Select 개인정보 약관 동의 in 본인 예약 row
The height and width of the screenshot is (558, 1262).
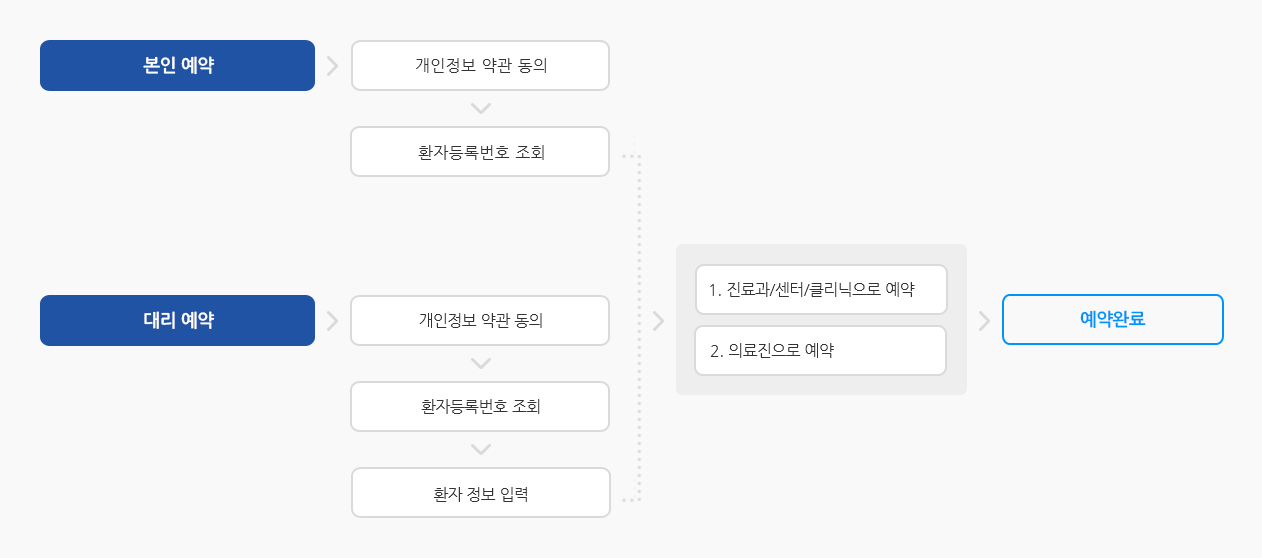coord(480,66)
